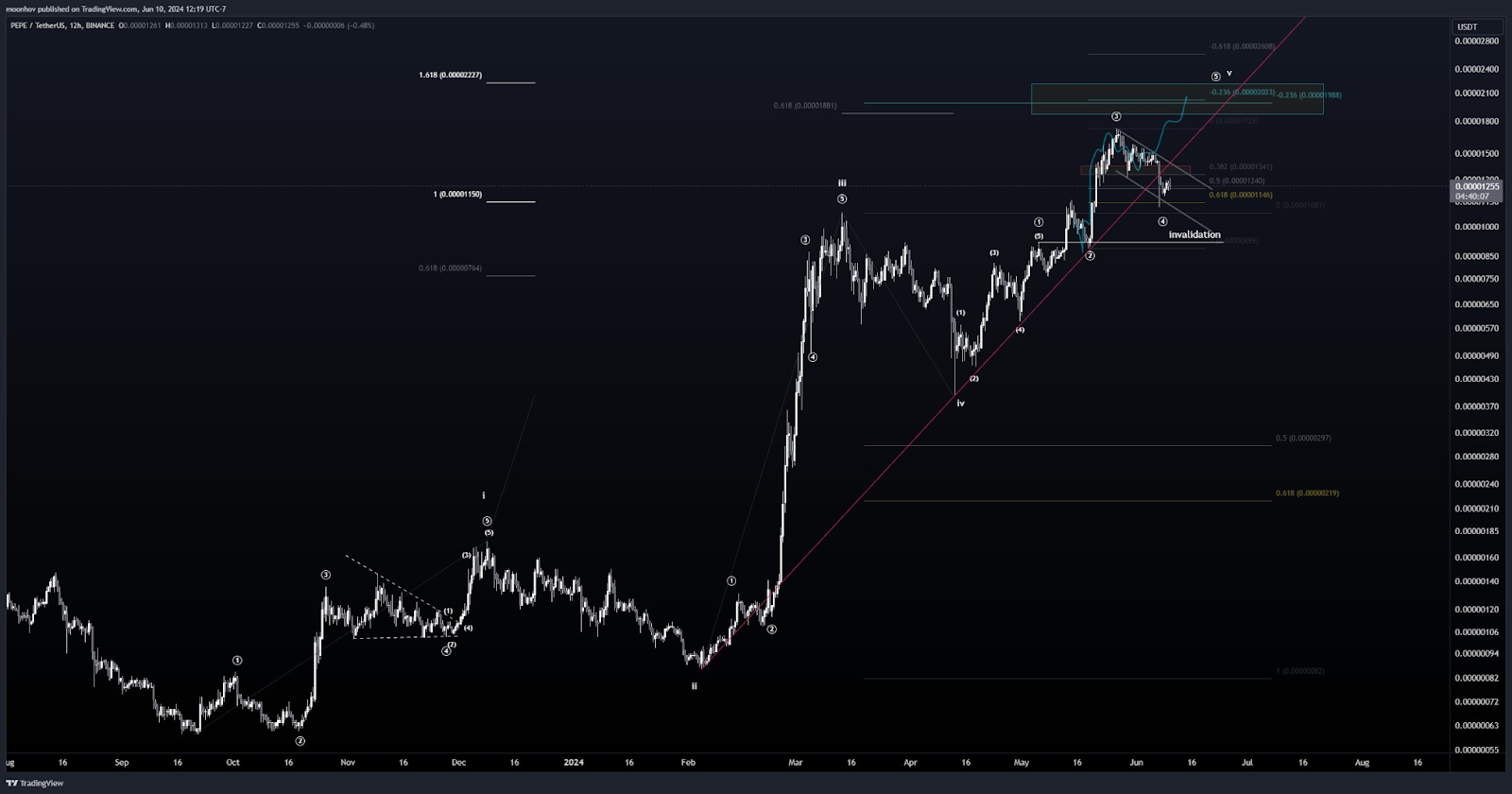The width and height of the screenshot is (1512, 794).
Task: Click the wave ii label at February low
Action: (x=694, y=686)
